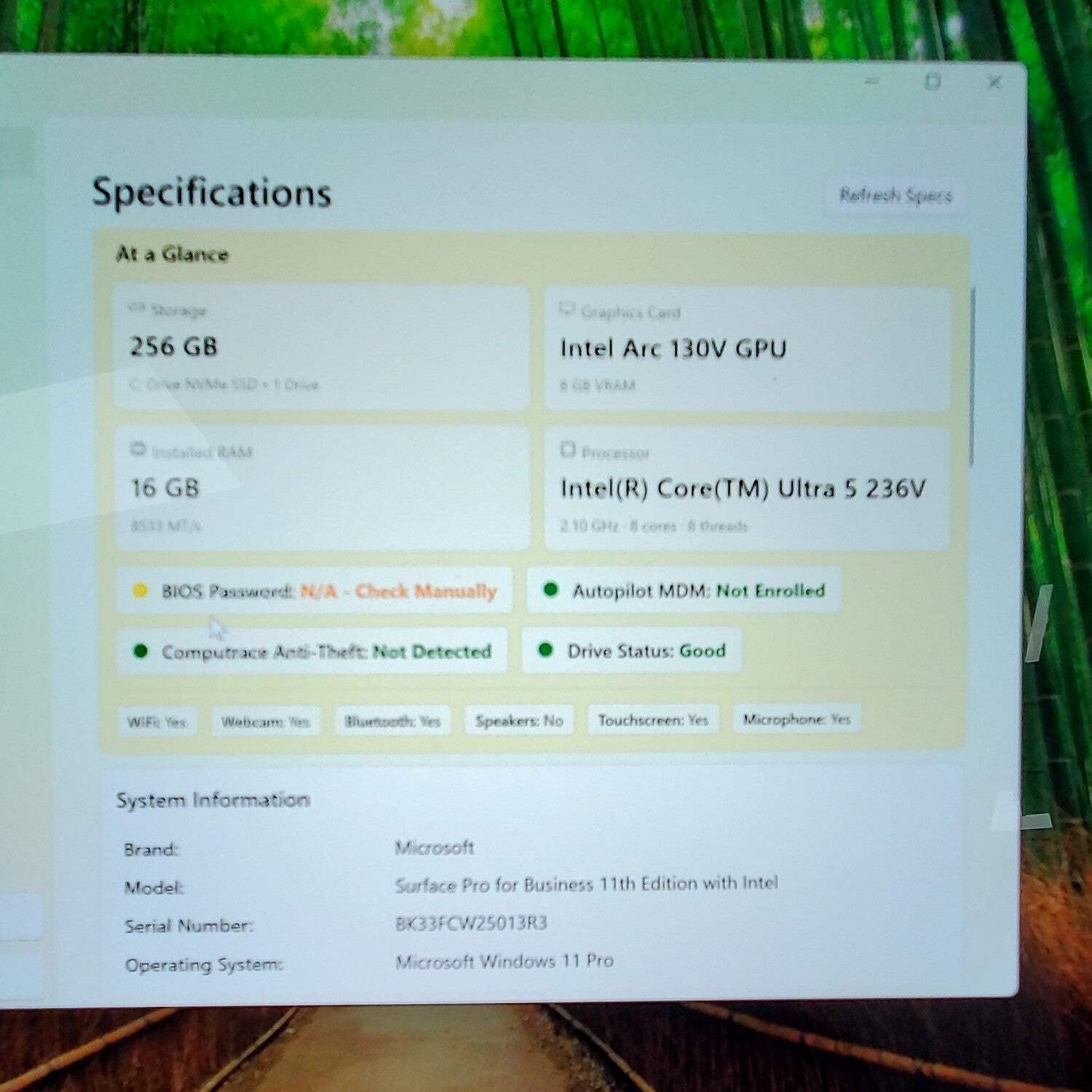This screenshot has width=1092, height=1092.
Task: Select the Touchscreen: Yes chip
Action: [x=653, y=720]
